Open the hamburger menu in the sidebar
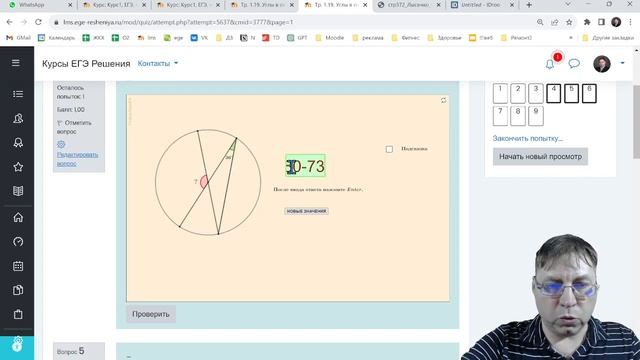The image size is (640, 360). (16, 62)
